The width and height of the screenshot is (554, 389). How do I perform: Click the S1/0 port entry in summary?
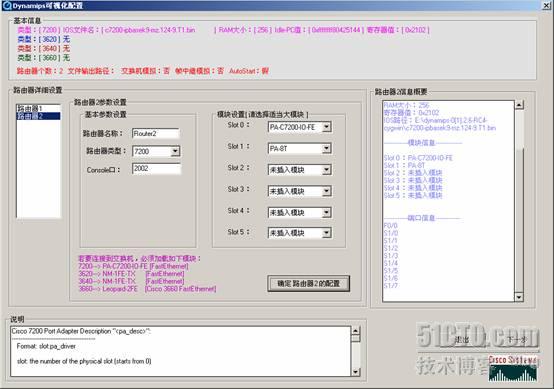click(x=391, y=233)
